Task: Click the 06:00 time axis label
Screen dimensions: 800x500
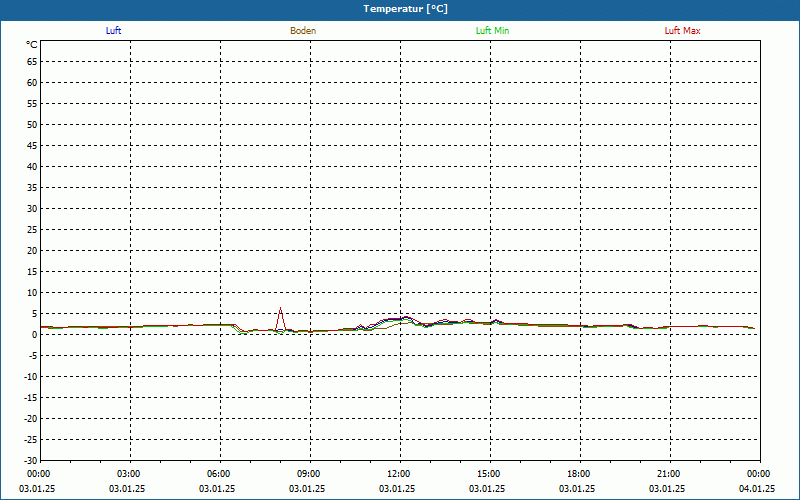Action: point(218,474)
